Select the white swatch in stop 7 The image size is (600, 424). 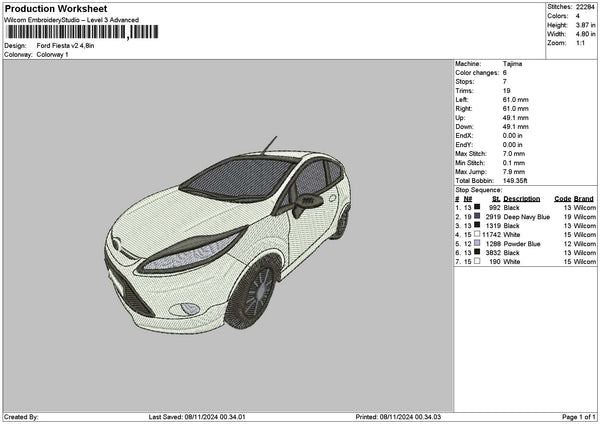[478, 262]
